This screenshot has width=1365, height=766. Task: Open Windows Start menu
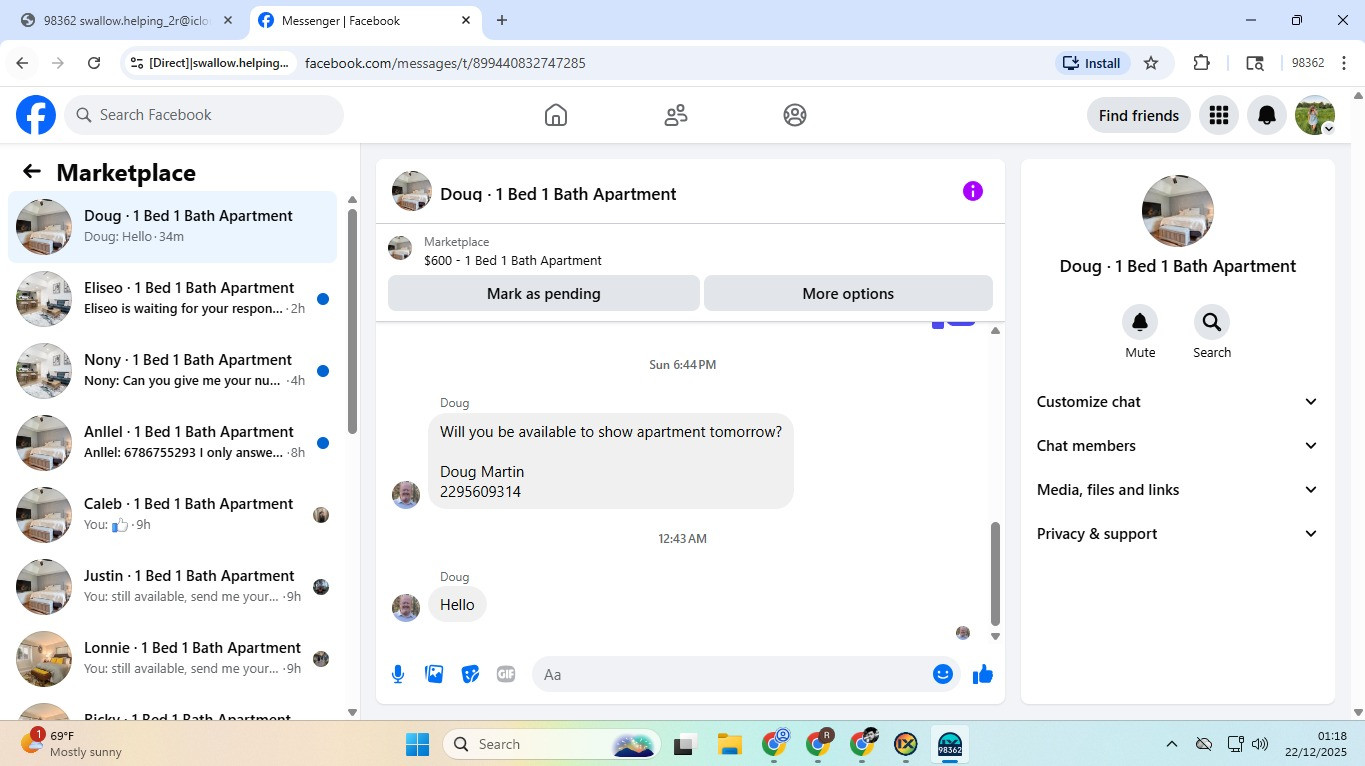pos(417,744)
